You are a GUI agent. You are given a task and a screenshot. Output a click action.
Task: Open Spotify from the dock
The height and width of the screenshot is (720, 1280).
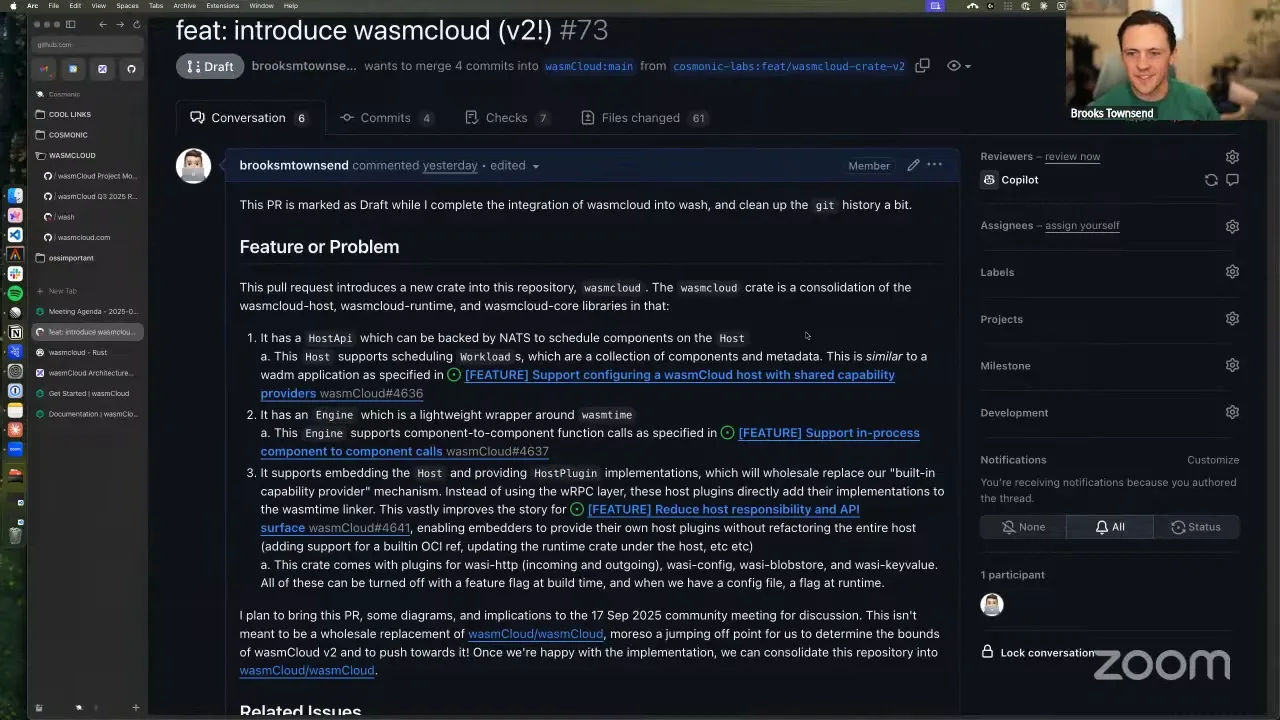(15, 293)
